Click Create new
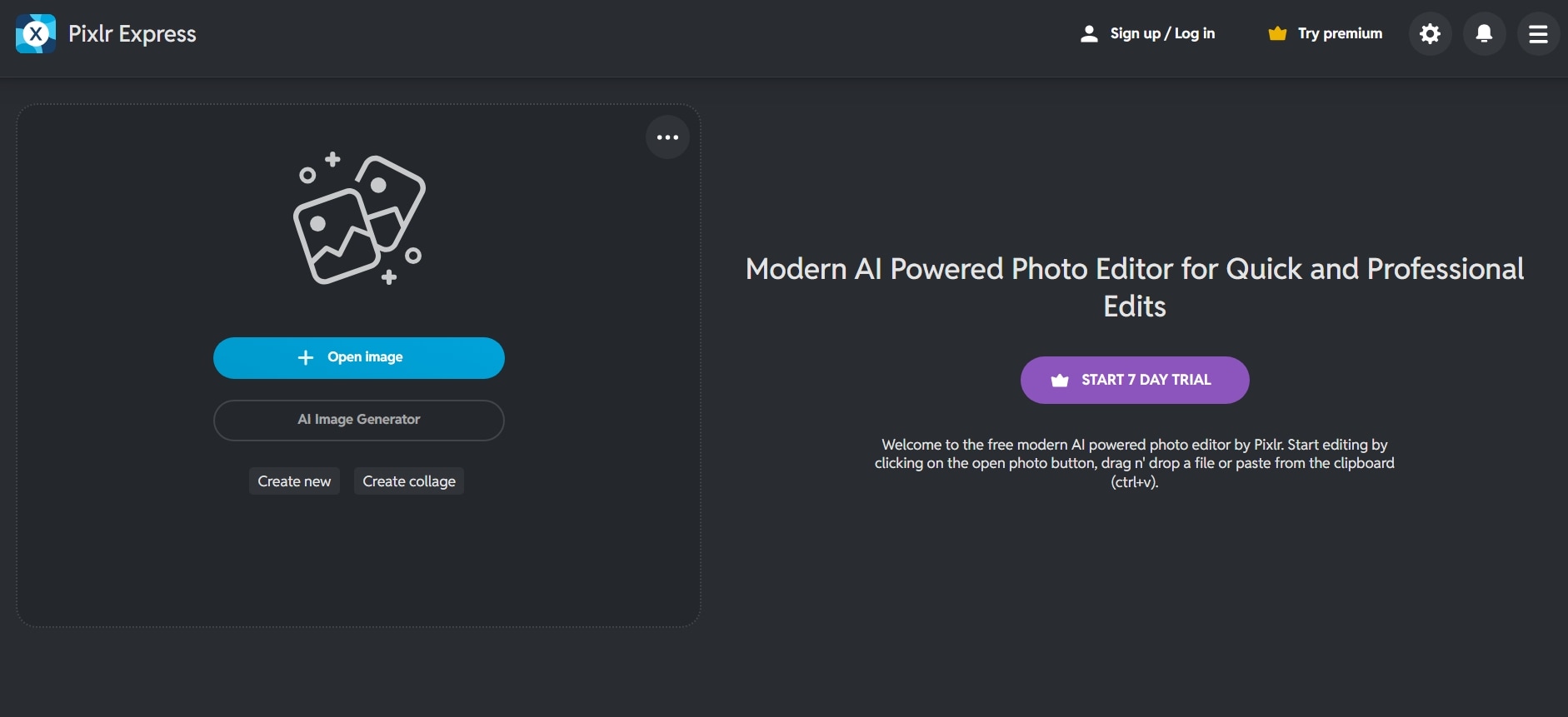The height and width of the screenshot is (717, 1568). point(294,481)
